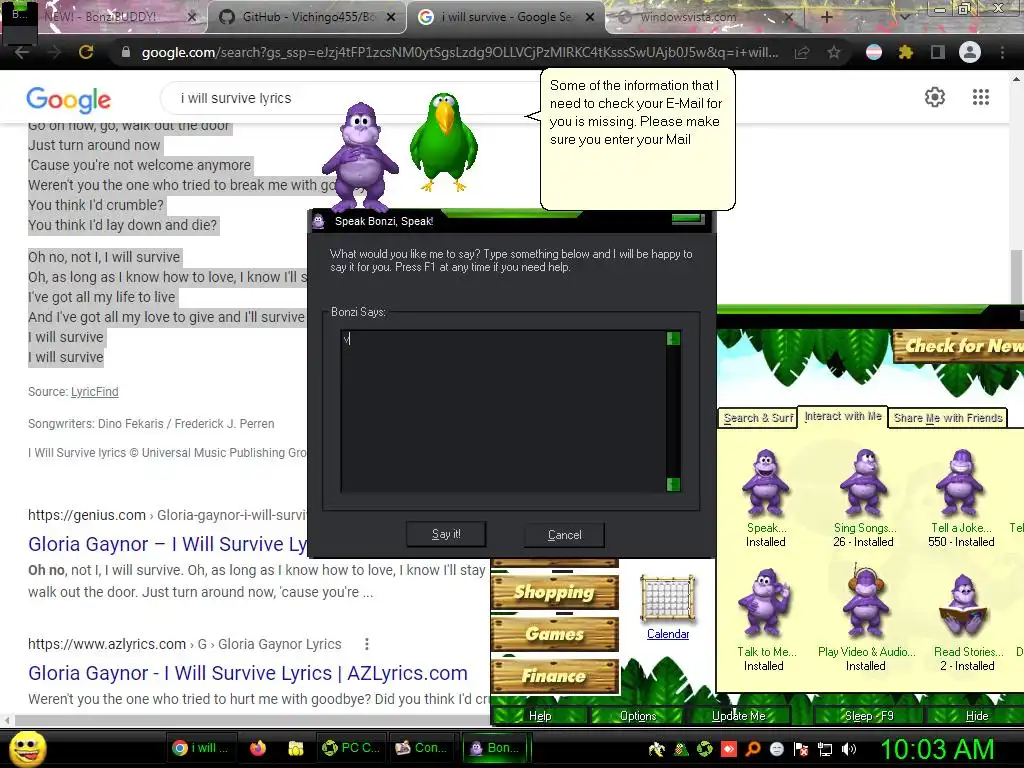Open the file explorer taskbar icon

tap(296, 748)
